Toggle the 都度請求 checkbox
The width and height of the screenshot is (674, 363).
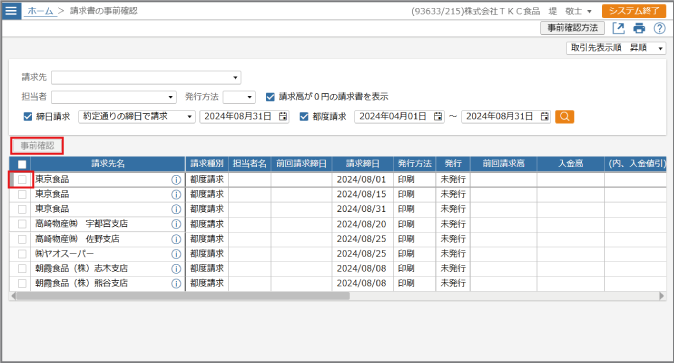(x=304, y=117)
